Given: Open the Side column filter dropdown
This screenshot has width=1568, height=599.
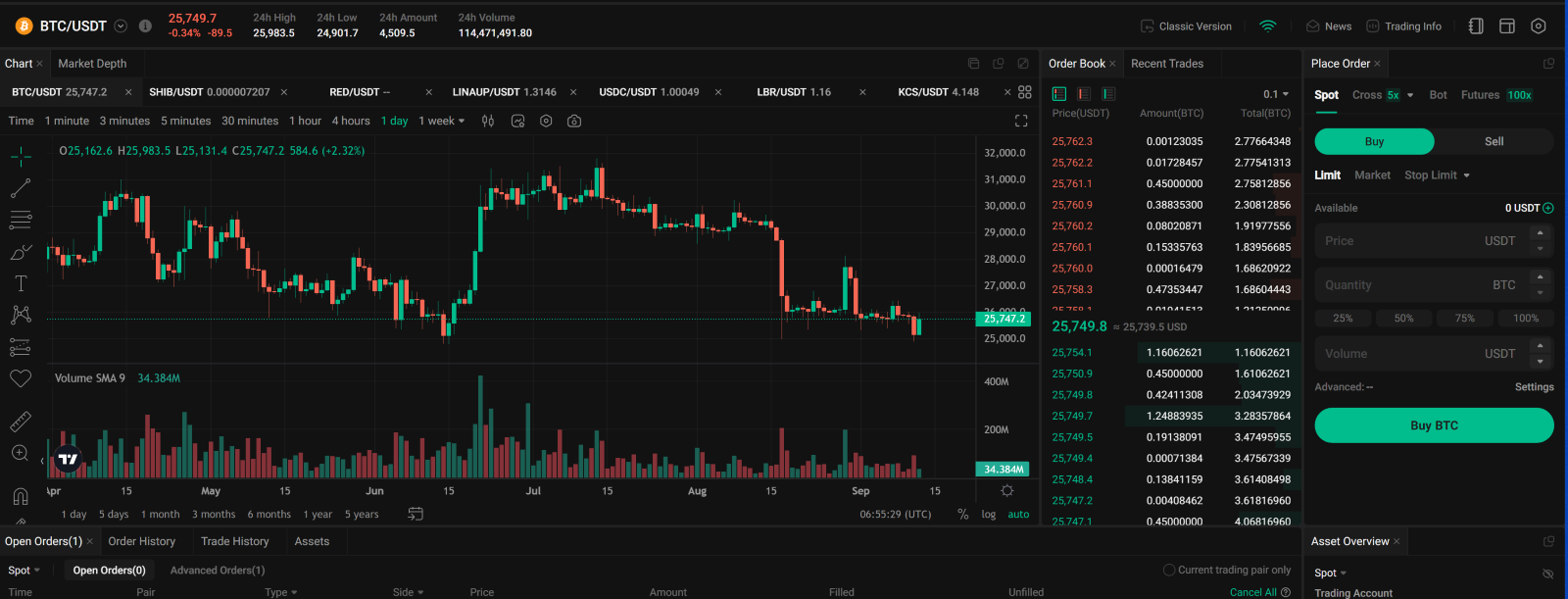Looking at the screenshot, I should tap(408, 592).
